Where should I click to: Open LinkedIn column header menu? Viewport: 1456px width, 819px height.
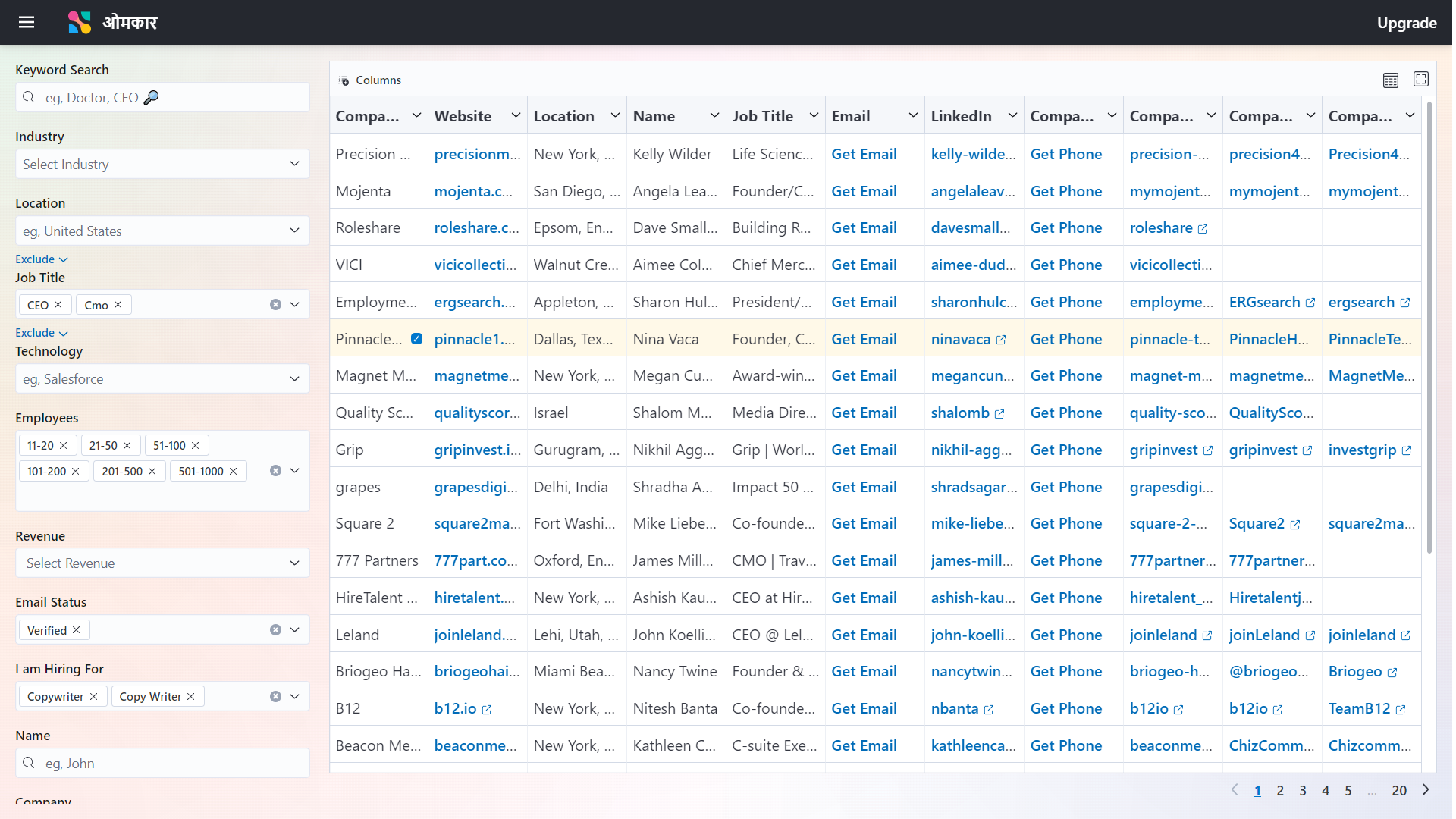[x=1012, y=115]
